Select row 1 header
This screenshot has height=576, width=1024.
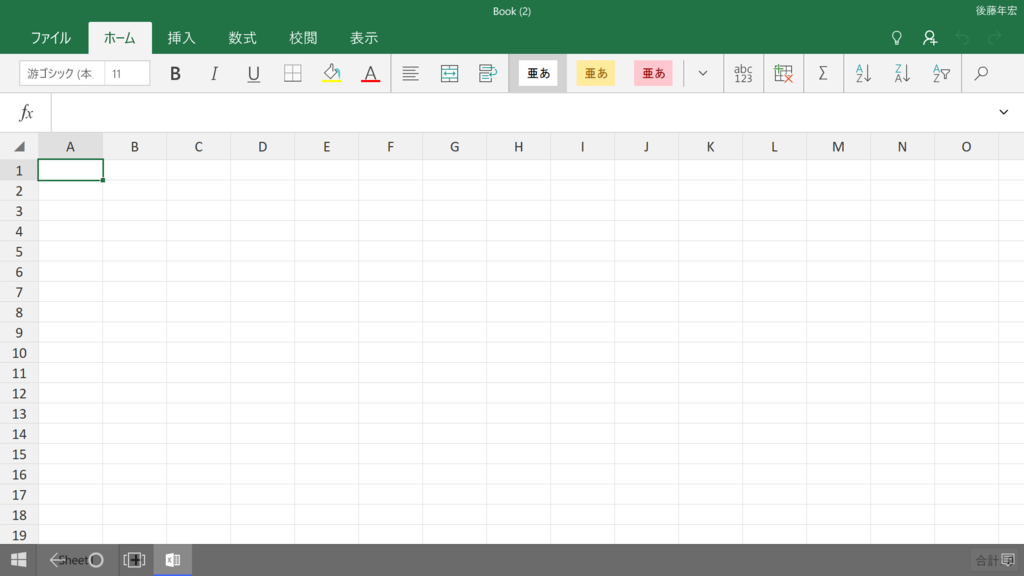19,170
